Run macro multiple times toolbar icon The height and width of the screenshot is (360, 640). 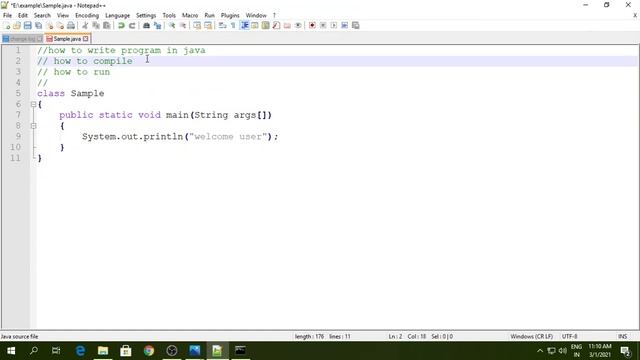pos(344,25)
